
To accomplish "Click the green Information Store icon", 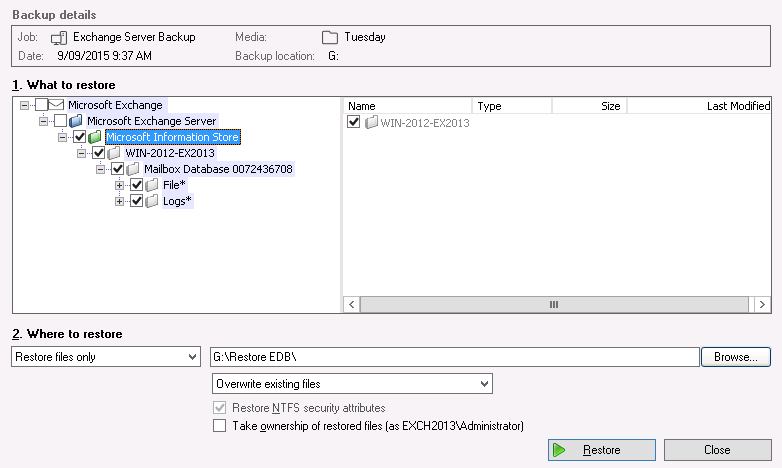I will coord(95,137).
